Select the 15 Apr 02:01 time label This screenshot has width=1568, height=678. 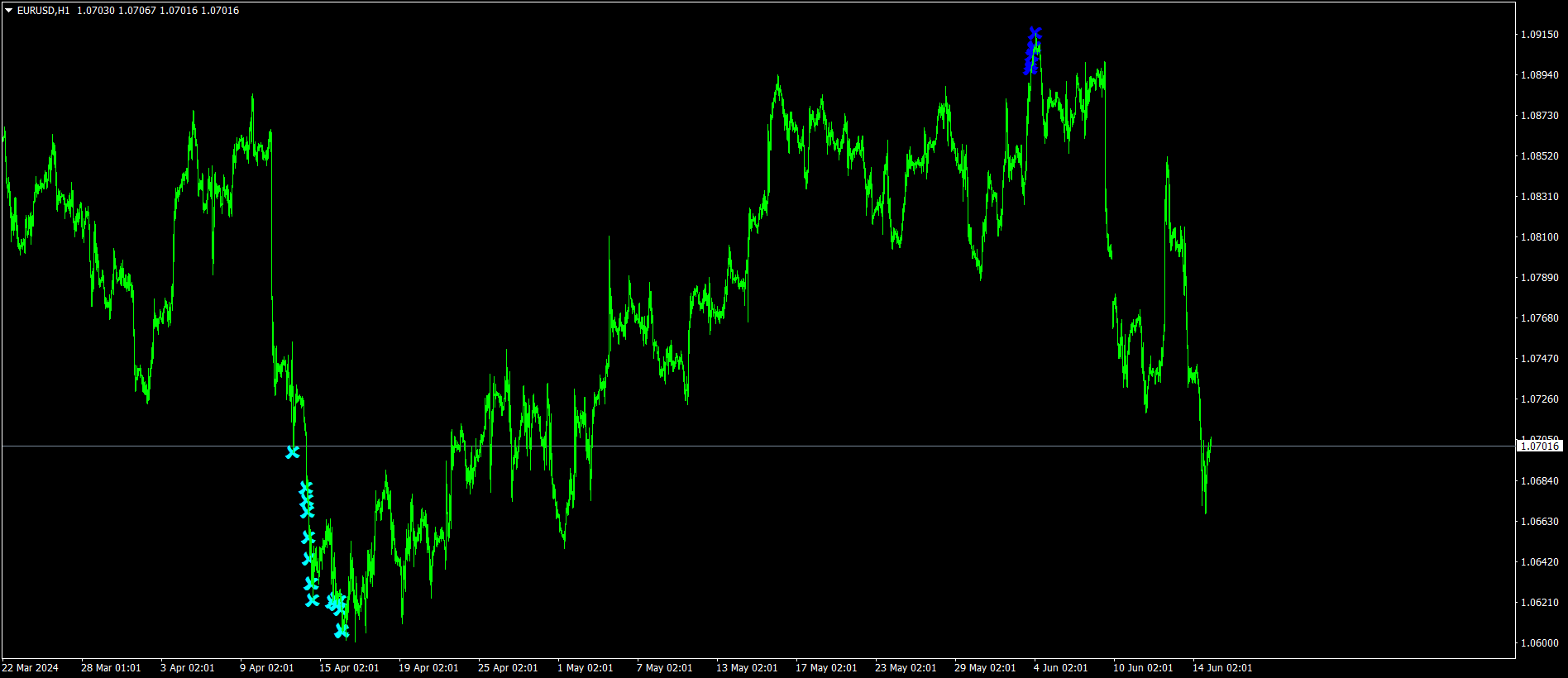click(349, 668)
